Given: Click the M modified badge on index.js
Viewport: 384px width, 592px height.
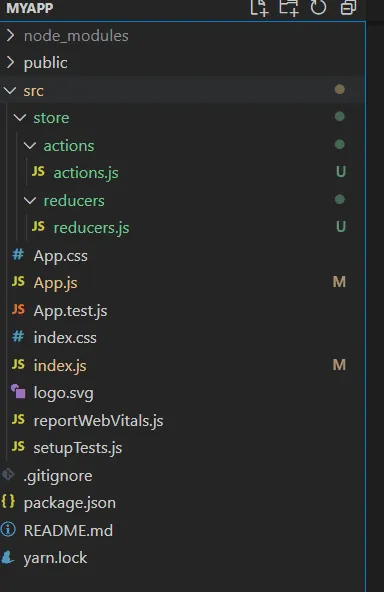Looking at the screenshot, I should coord(339,365).
